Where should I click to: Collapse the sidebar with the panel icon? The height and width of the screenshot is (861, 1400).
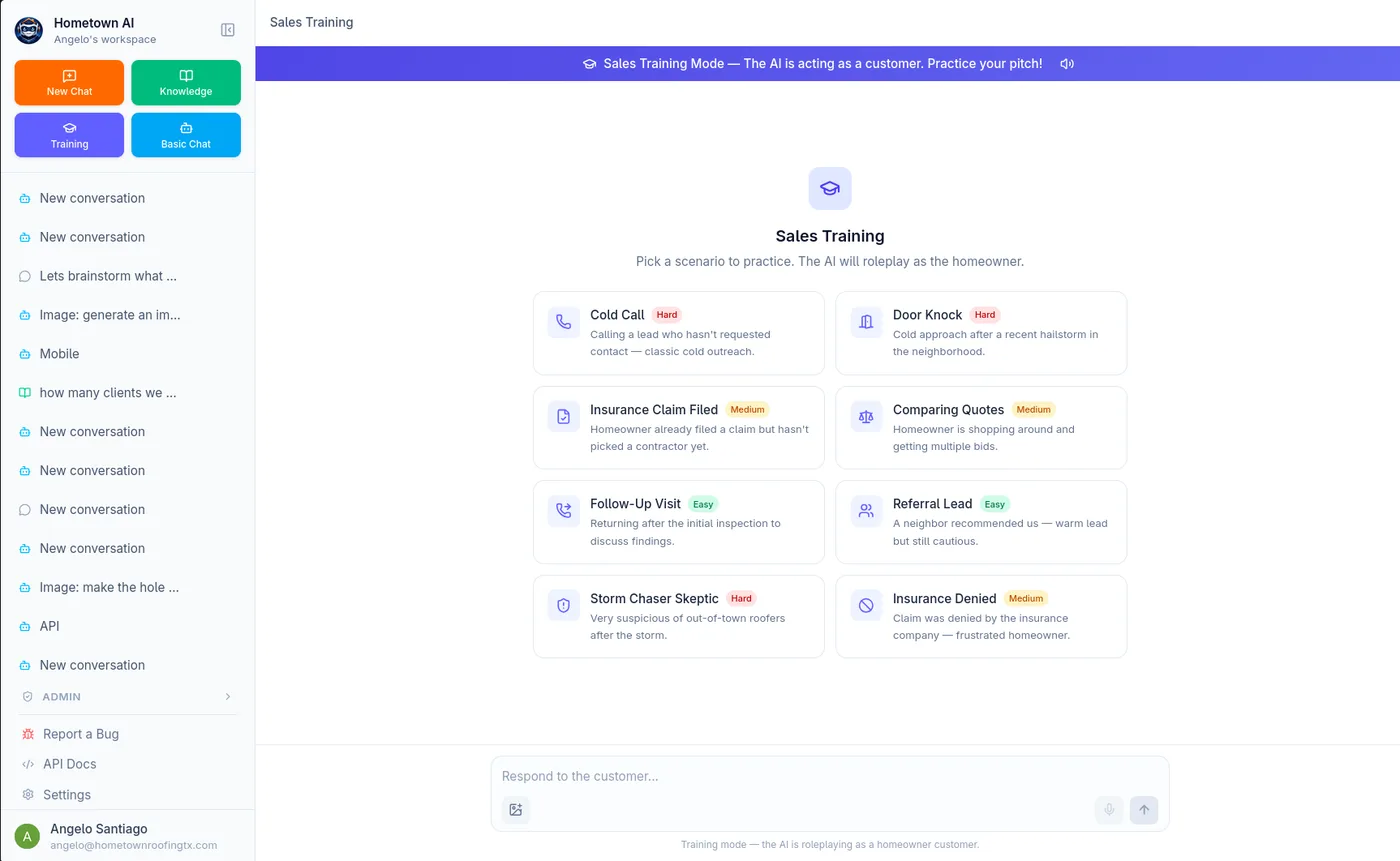228,30
